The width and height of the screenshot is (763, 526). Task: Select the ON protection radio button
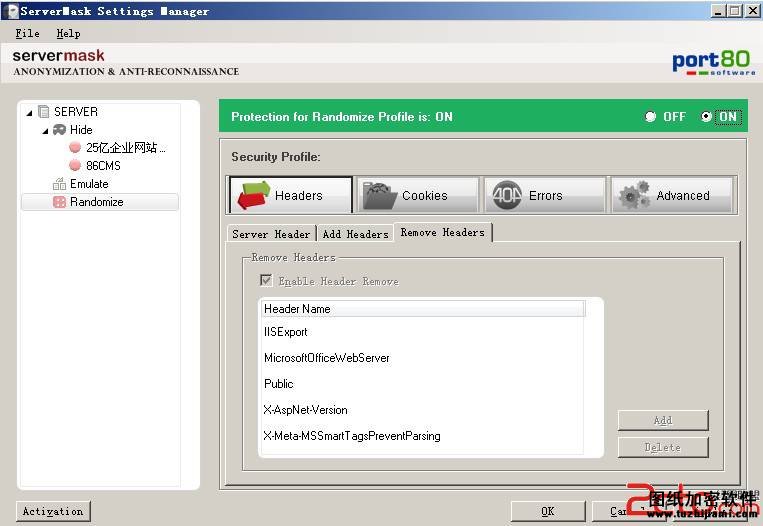click(x=706, y=117)
